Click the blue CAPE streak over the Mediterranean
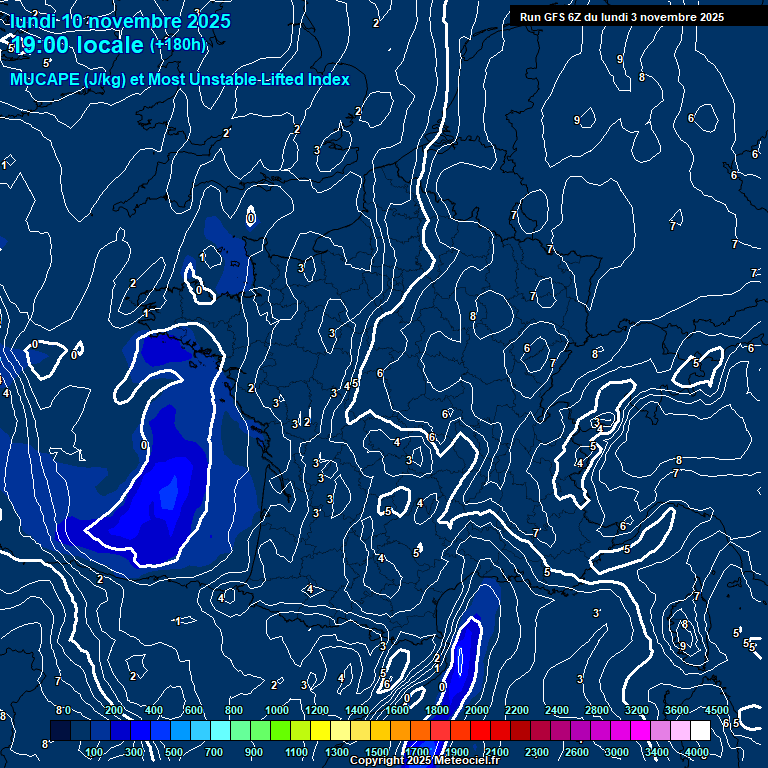Image resolution: width=768 pixels, height=768 pixels. [x=462, y=660]
